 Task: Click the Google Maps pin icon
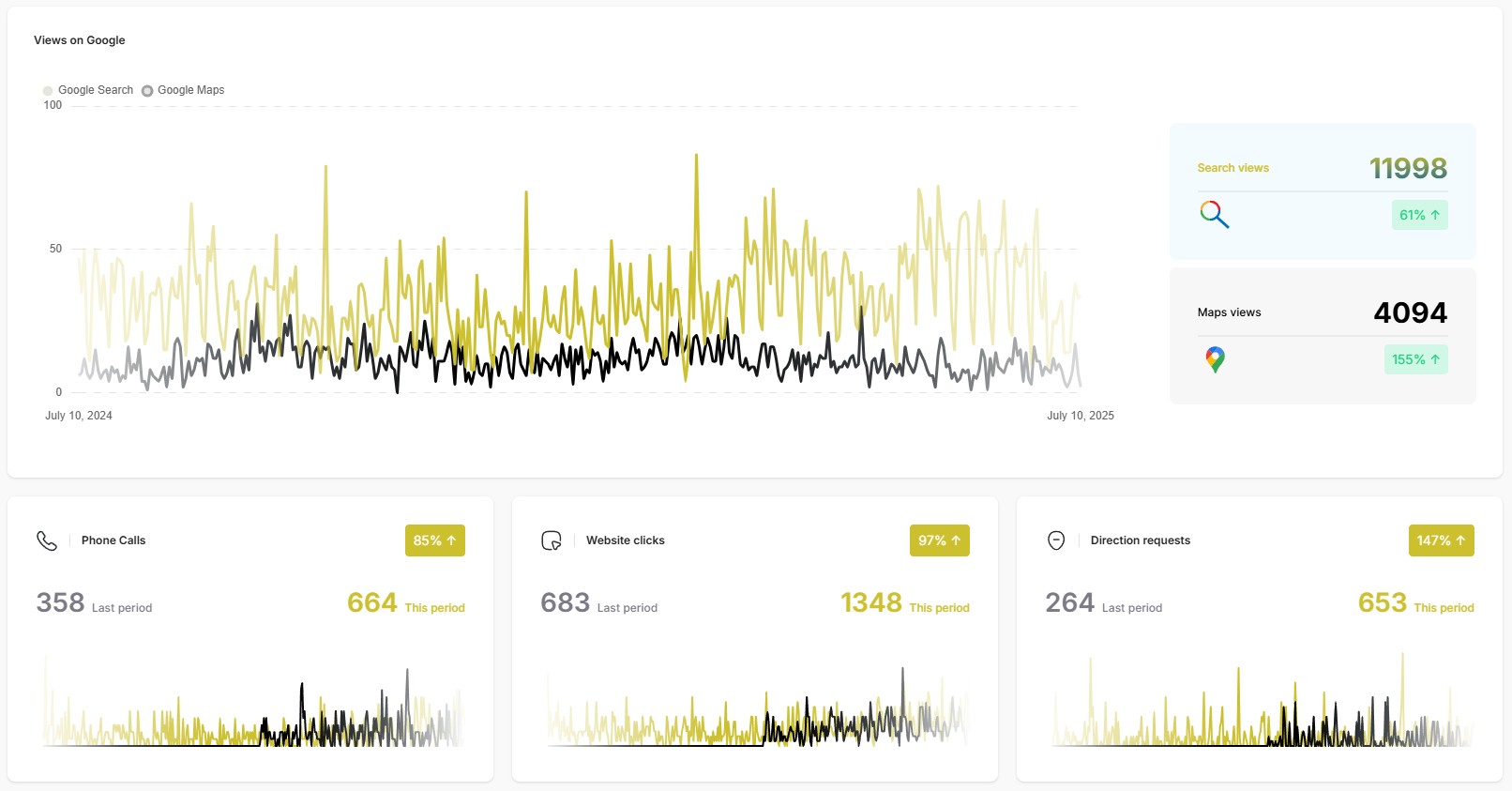click(1215, 359)
